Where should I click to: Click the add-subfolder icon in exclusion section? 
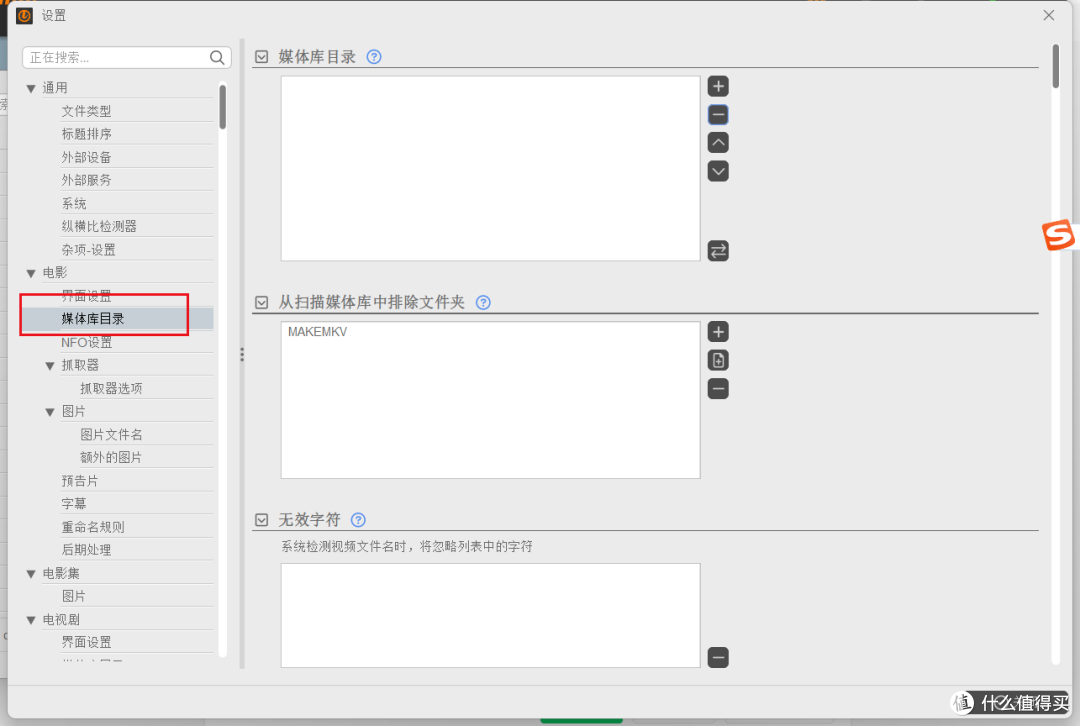718,360
